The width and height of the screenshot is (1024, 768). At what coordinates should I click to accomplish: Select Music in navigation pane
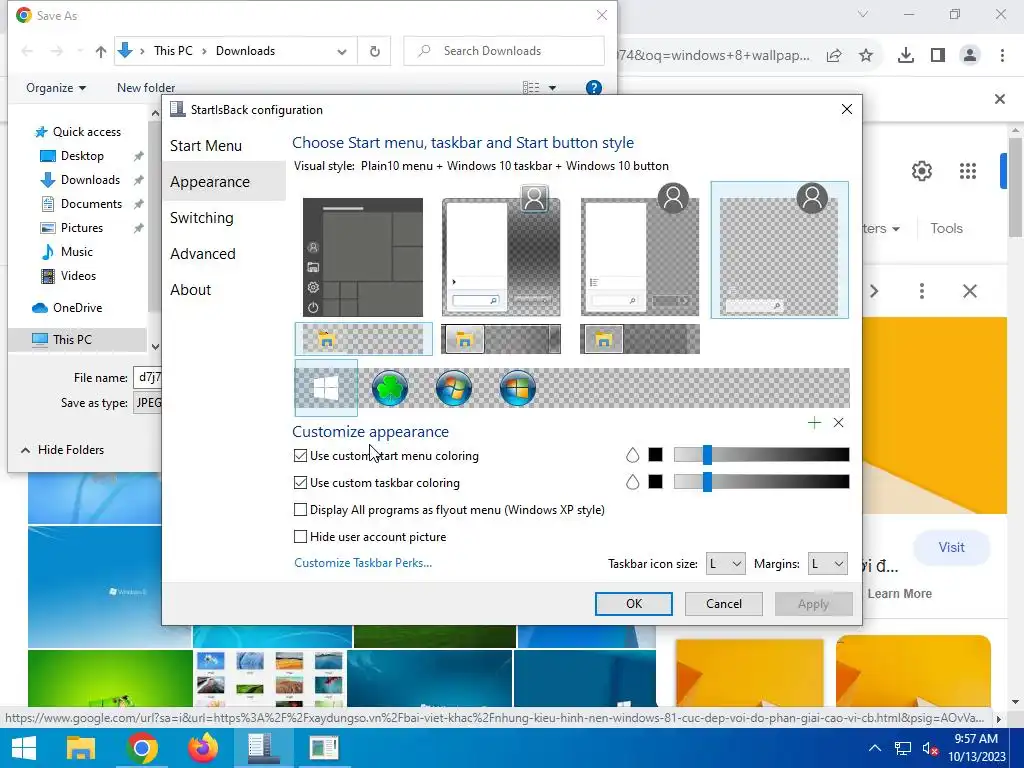(x=76, y=252)
